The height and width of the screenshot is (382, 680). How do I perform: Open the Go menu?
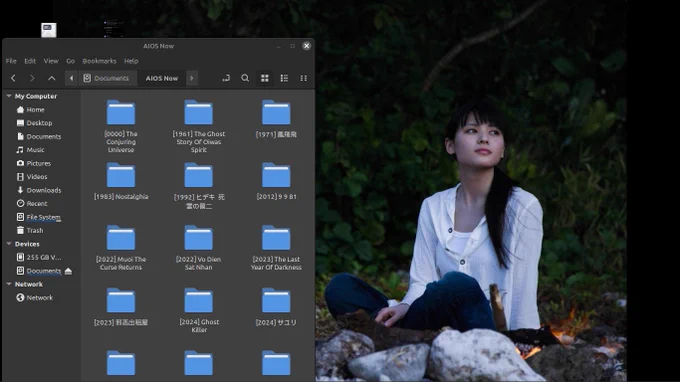70,61
